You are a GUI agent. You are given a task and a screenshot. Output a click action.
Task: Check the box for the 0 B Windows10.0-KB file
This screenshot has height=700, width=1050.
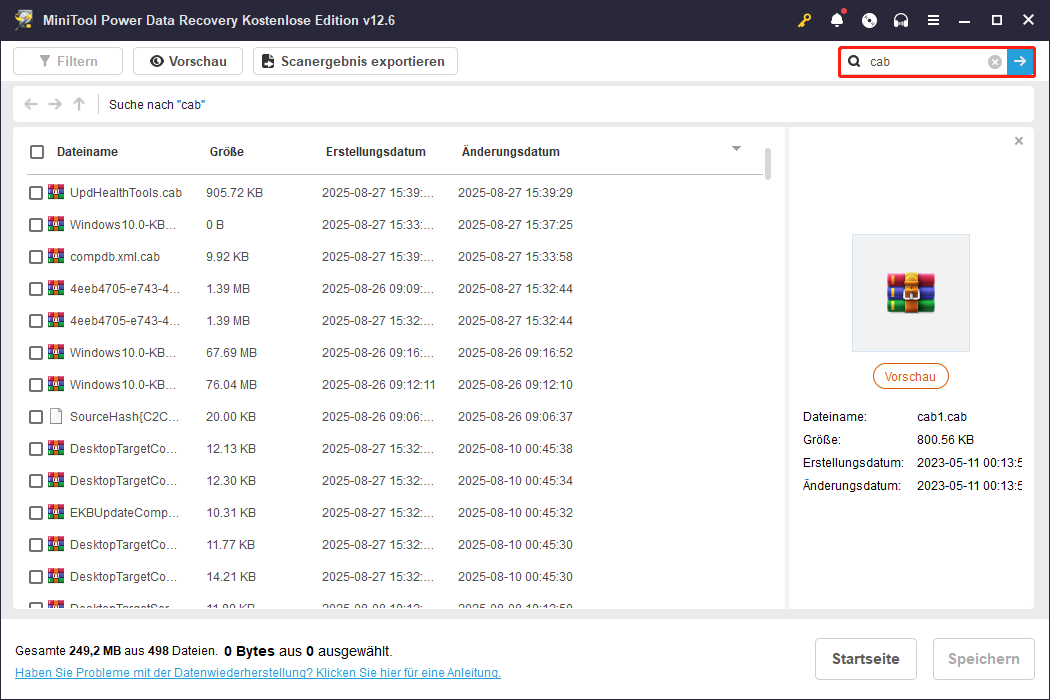pos(36,225)
